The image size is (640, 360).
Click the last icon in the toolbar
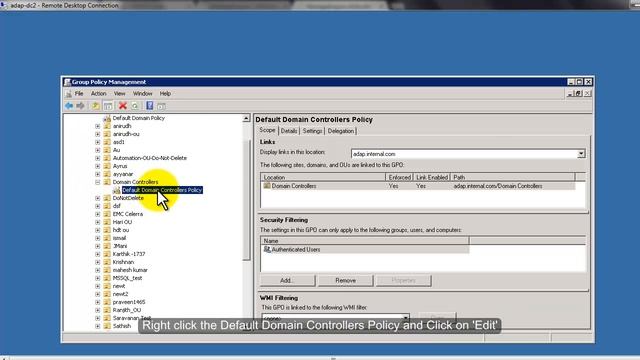[162, 107]
